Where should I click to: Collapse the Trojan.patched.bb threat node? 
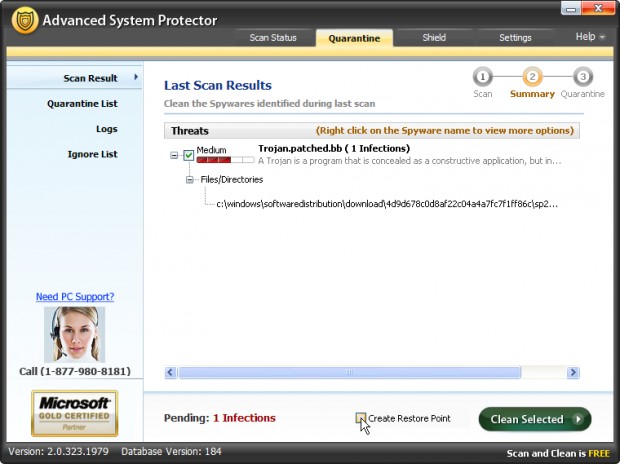[x=174, y=155]
